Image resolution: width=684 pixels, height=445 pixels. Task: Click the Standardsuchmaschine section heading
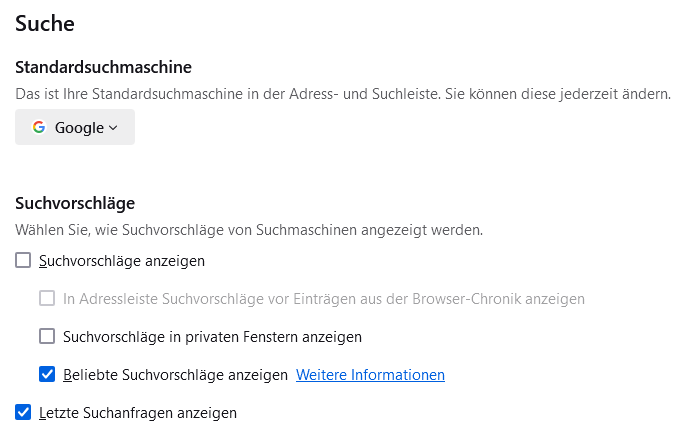[x=103, y=67]
